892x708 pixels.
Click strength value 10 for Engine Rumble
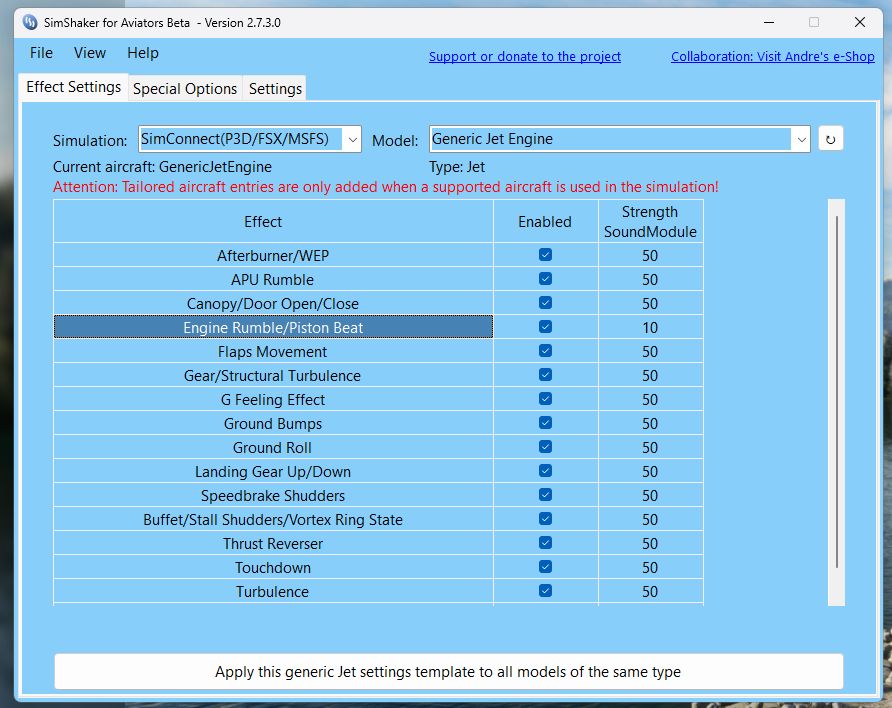(x=651, y=327)
